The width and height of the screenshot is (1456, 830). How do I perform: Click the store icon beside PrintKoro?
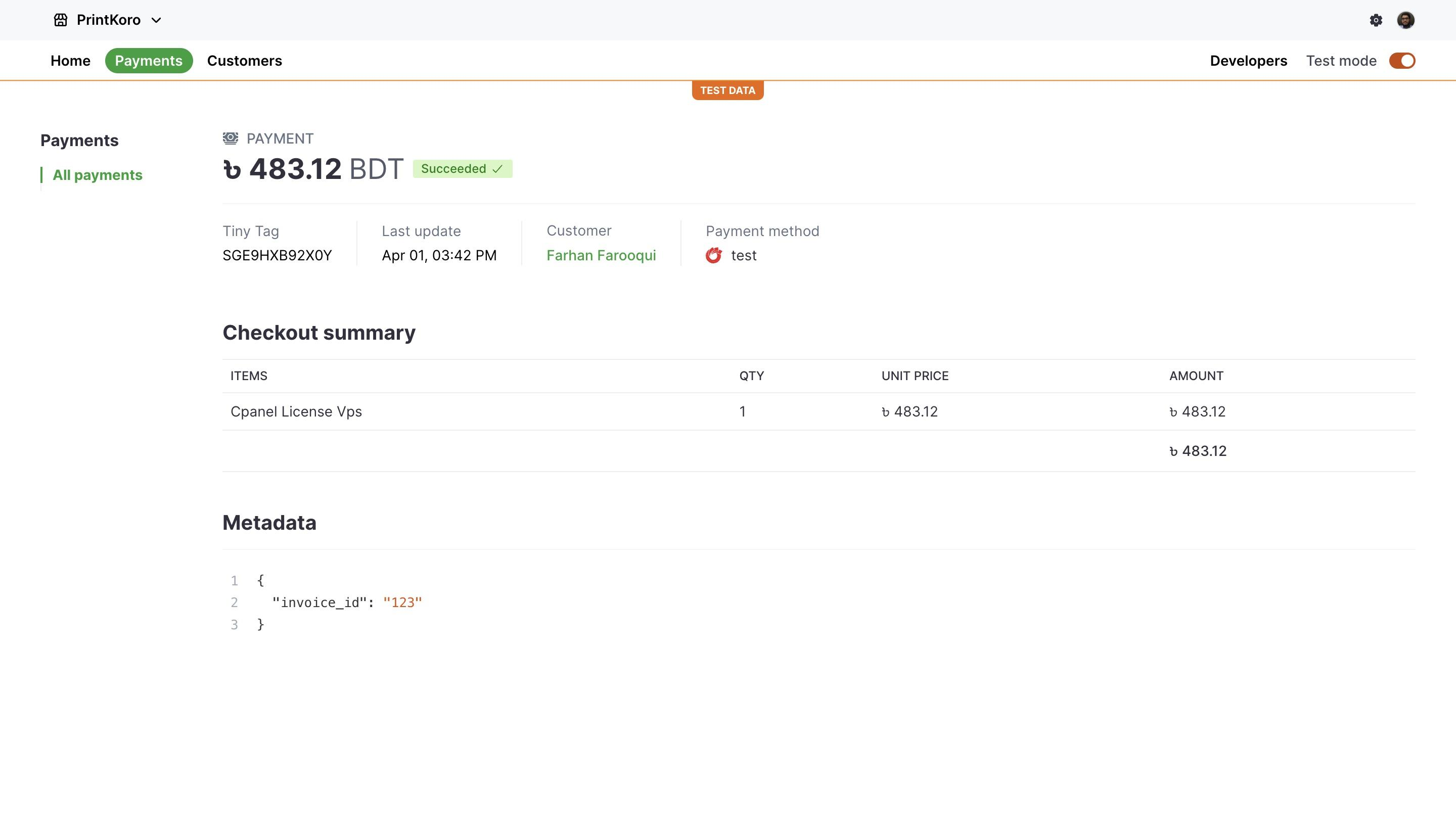pyautogui.click(x=61, y=20)
